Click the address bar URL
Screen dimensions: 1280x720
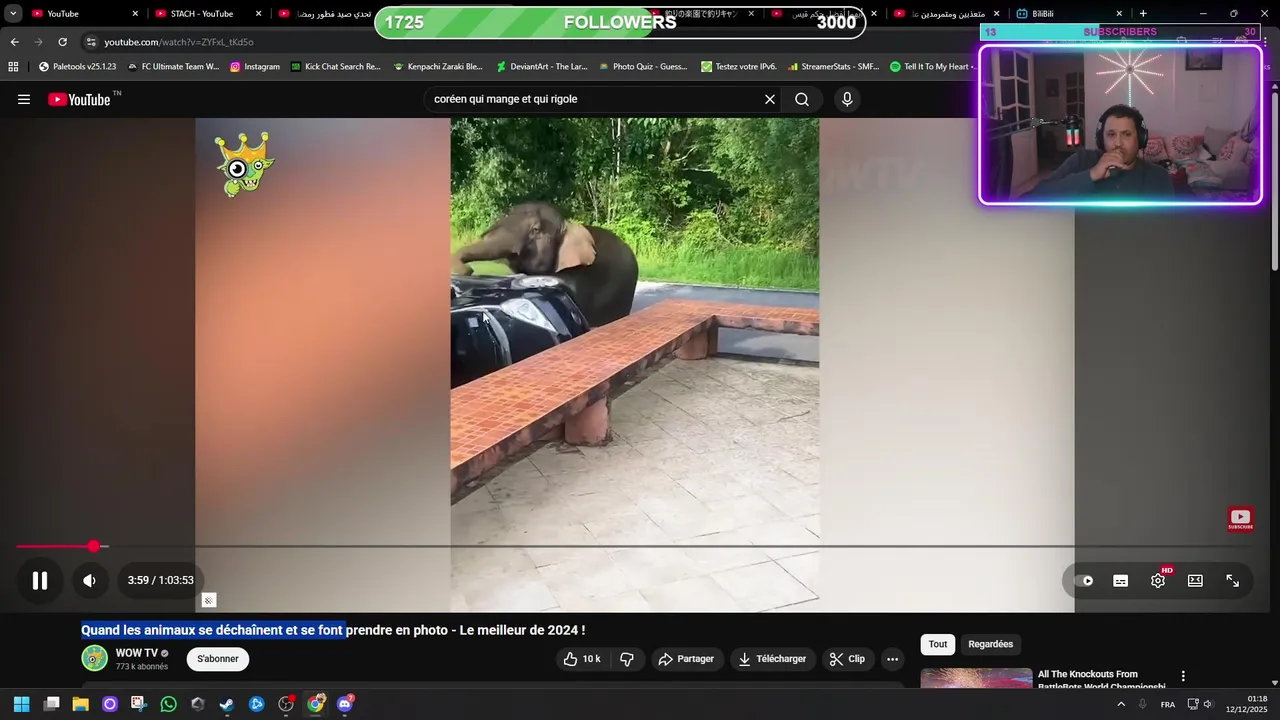click(x=179, y=42)
